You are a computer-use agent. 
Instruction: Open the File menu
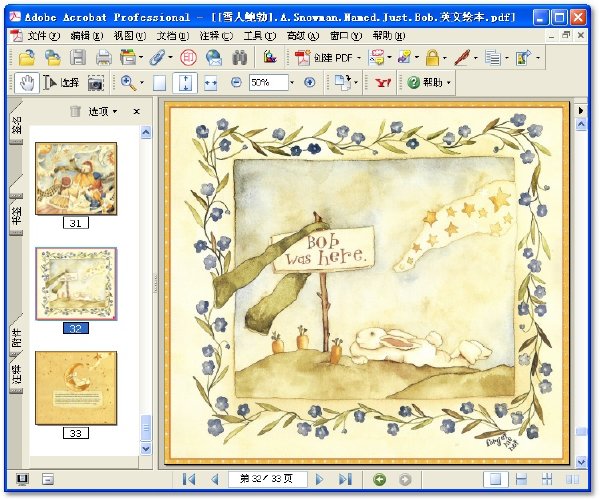(x=44, y=36)
